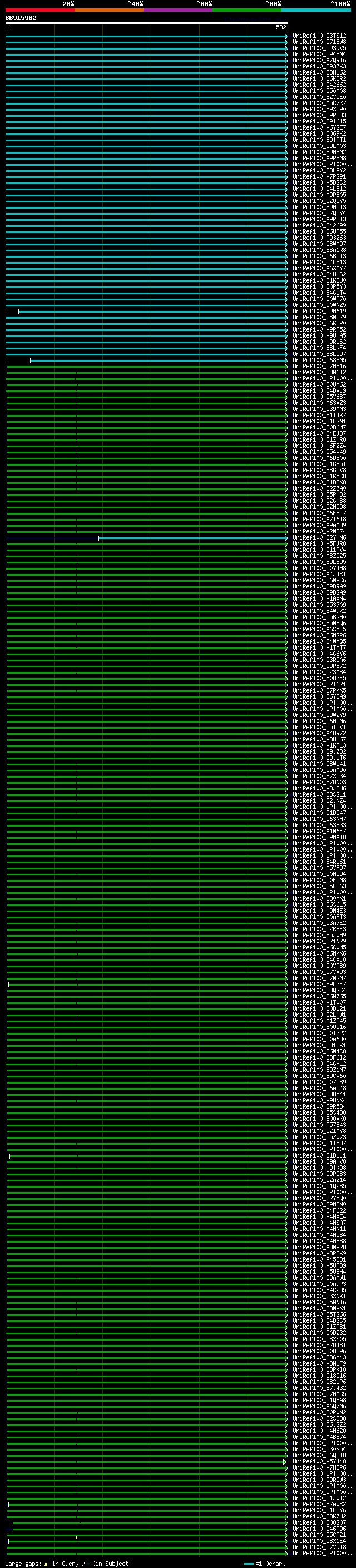Open hit UniRef100_Q94BN4
356x1568 pixels.
319,54
